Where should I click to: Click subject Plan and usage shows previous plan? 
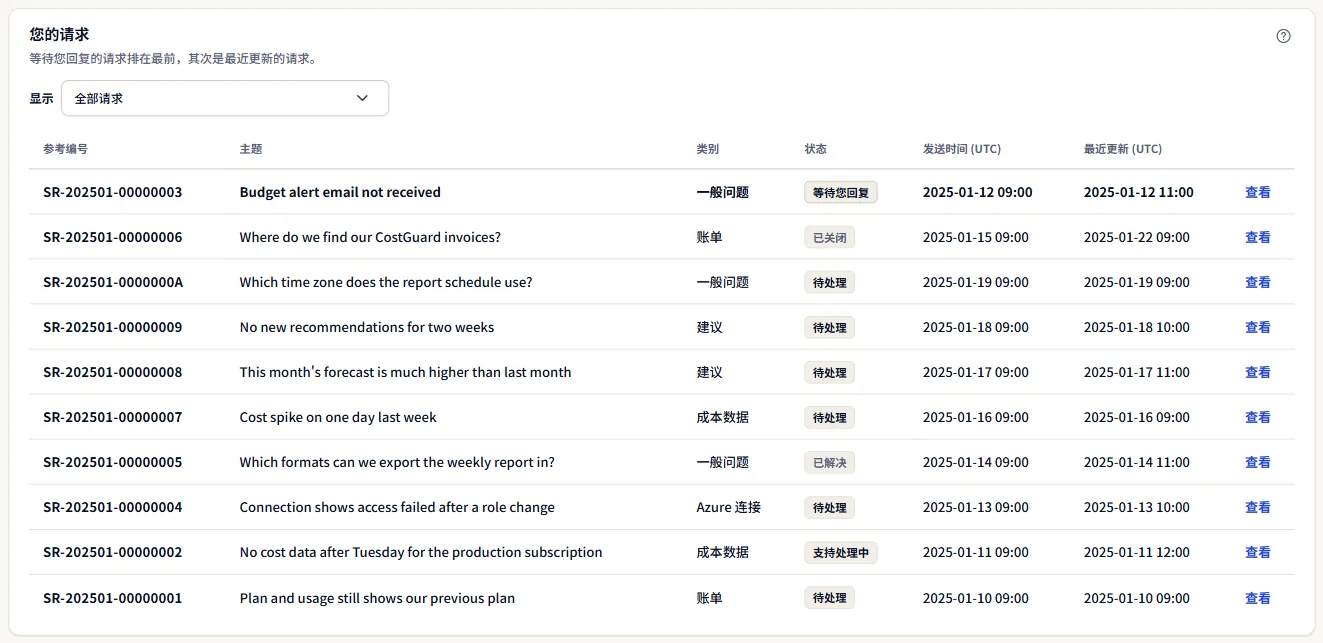(x=377, y=598)
